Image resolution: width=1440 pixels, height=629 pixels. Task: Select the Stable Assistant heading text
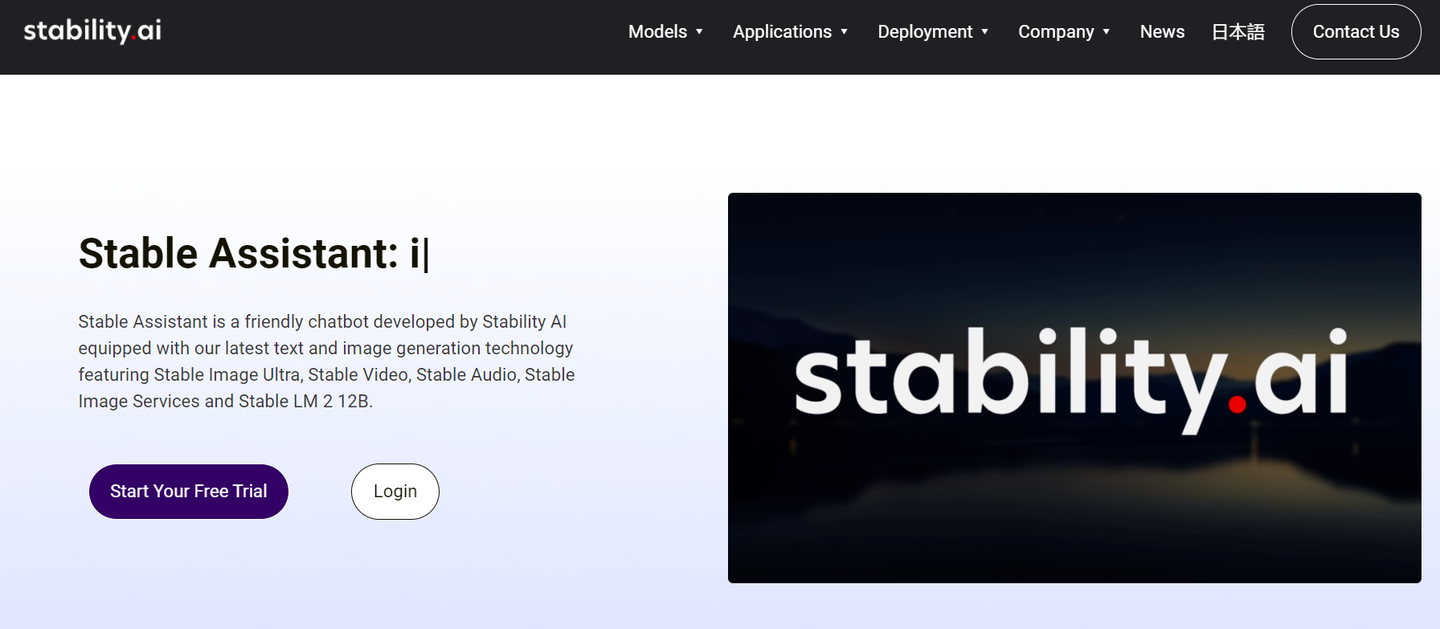point(253,253)
